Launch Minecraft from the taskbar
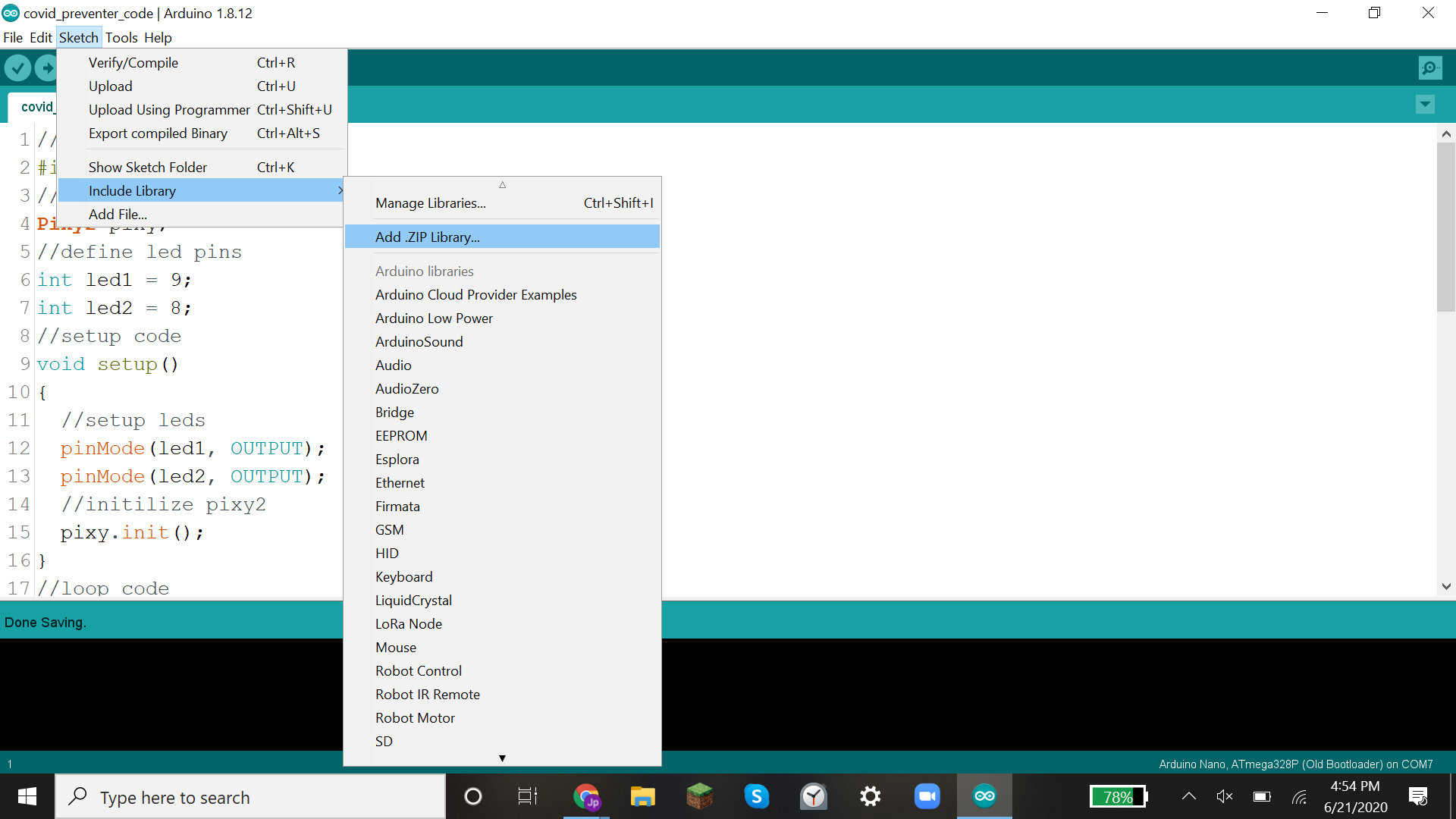Image resolution: width=1456 pixels, height=819 pixels. click(700, 796)
